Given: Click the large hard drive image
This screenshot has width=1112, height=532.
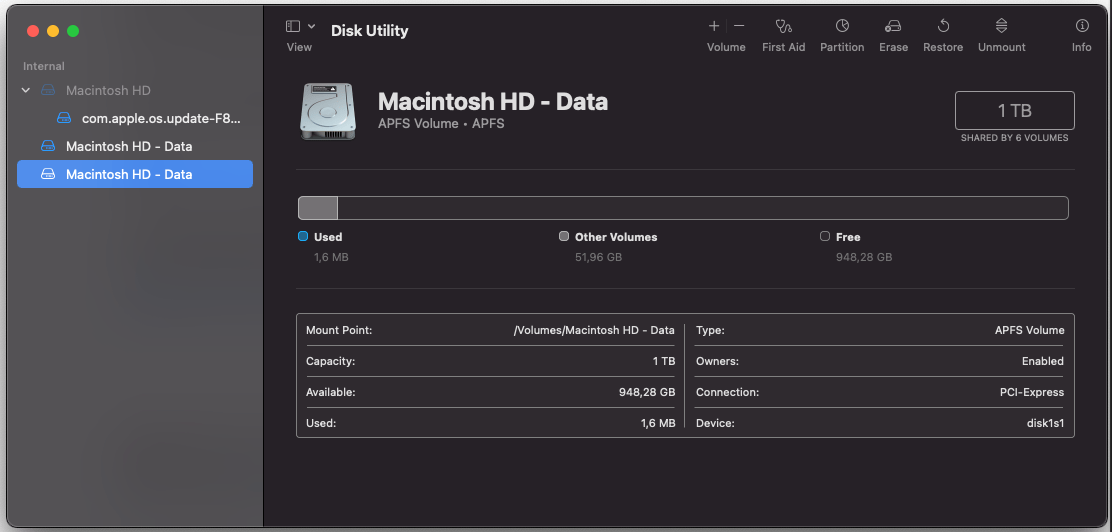Looking at the screenshot, I should (x=328, y=111).
